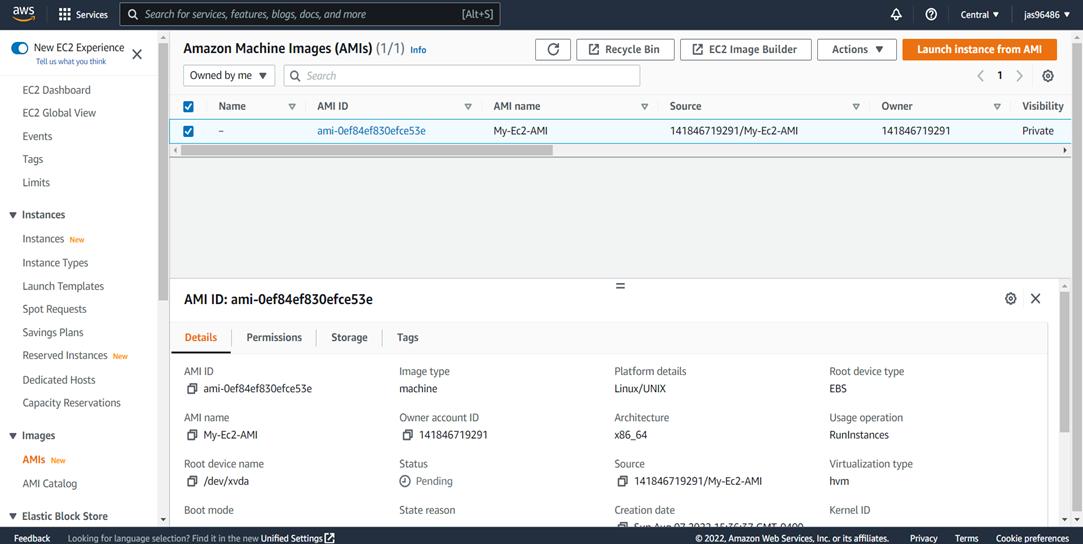Switch to the Tags tab
1083x544 pixels.
(x=408, y=338)
